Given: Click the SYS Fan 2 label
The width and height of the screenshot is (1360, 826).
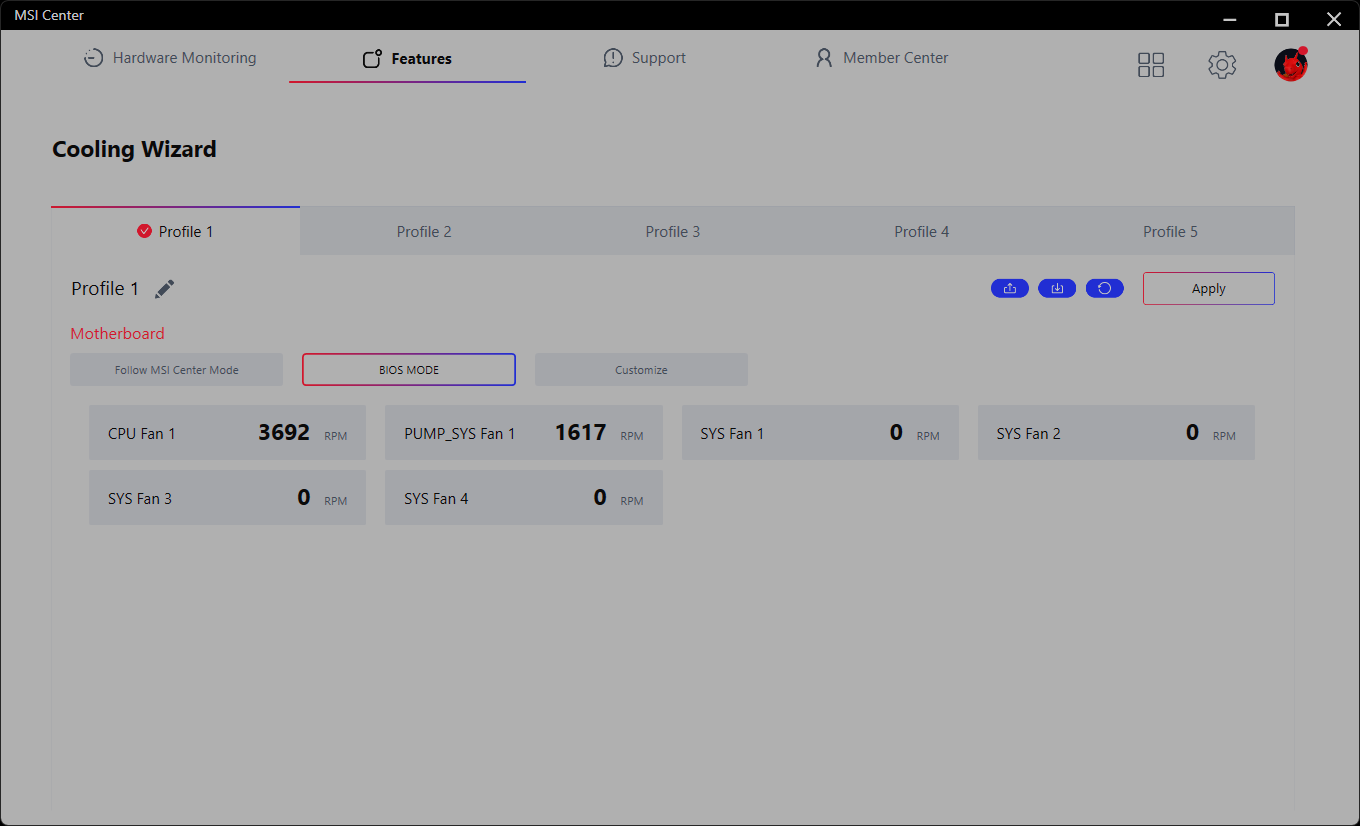Looking at the screenshot, I should pyautogui.click(x=1029, y=434).
